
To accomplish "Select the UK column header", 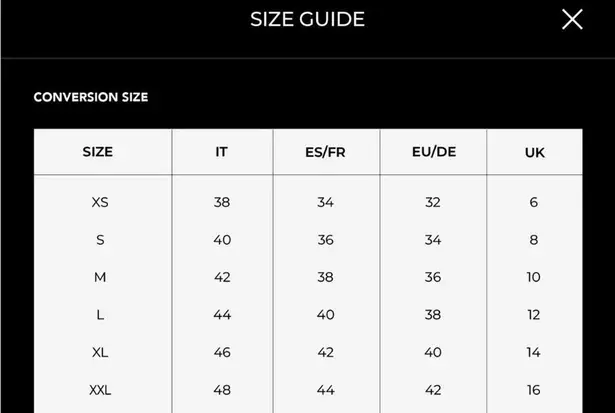I will (x=534, y=152).
